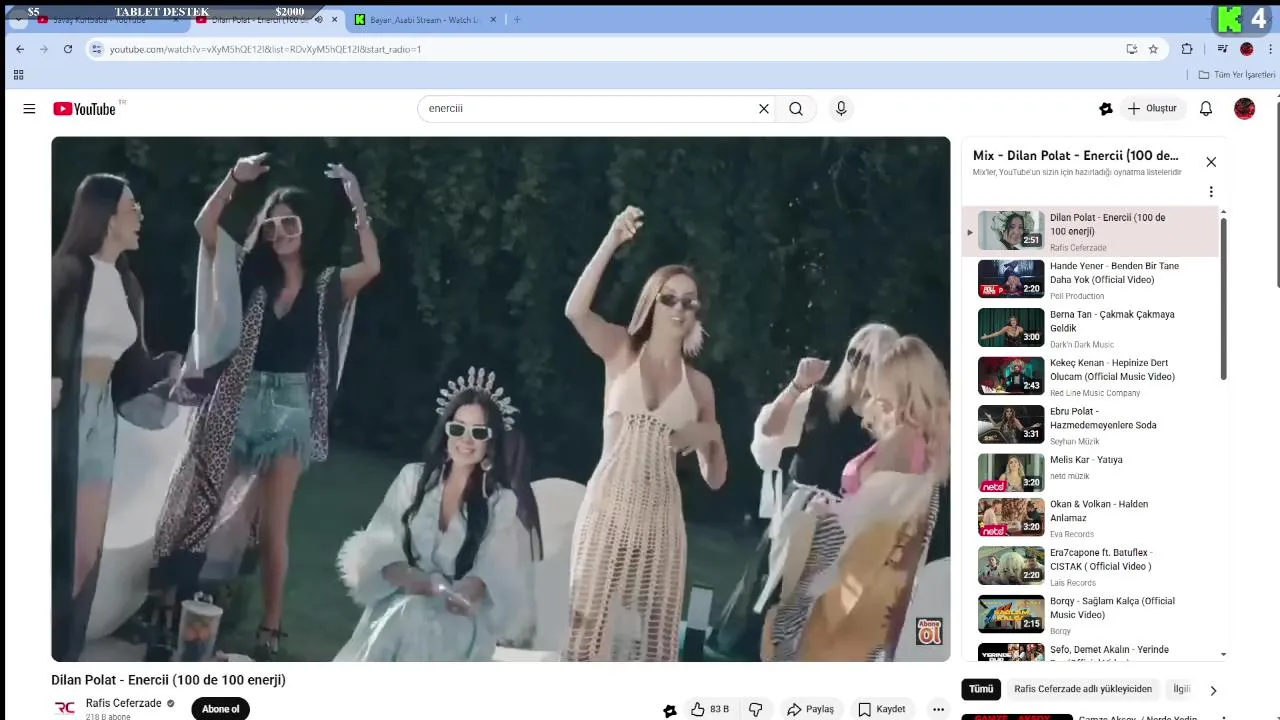1280x720 pixels.
Task: Select Rafis Ceferzade adlı yükleyiciden chip
Action: [x=1083, y=689]
